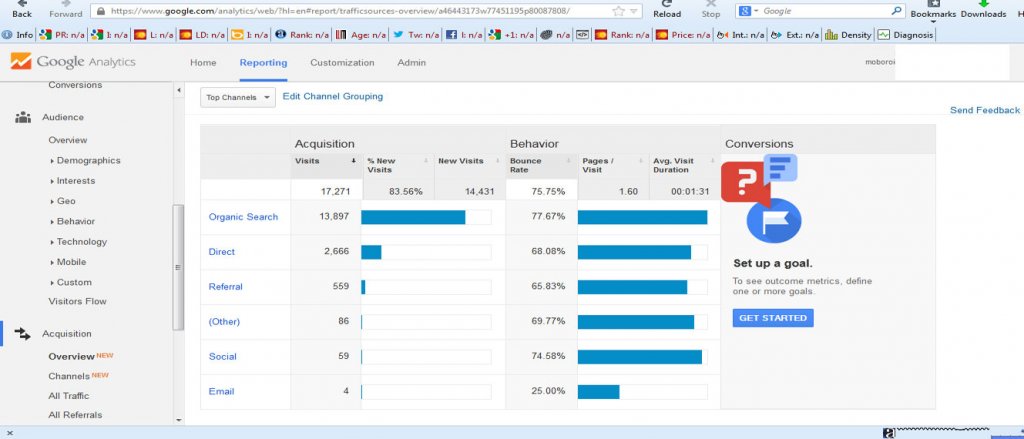The width and height of the screenshot is (1024, 439).
Task: Open the Admin tab
Action: pyautogui.click(x=411, y=63)
